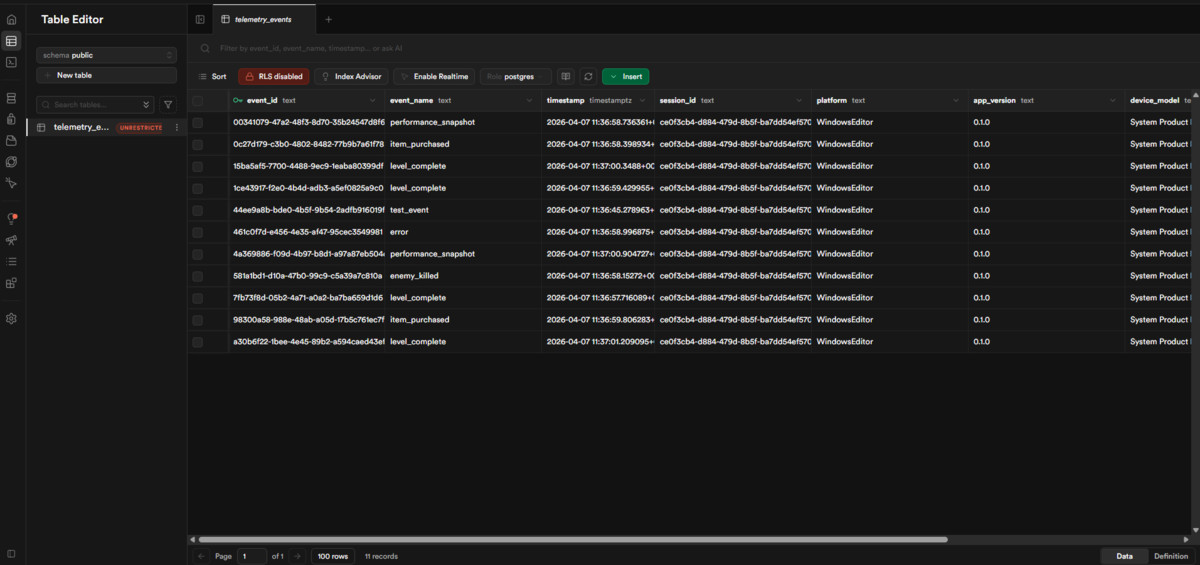
Task: Click the test_event cell
Action: pos(464,210)
